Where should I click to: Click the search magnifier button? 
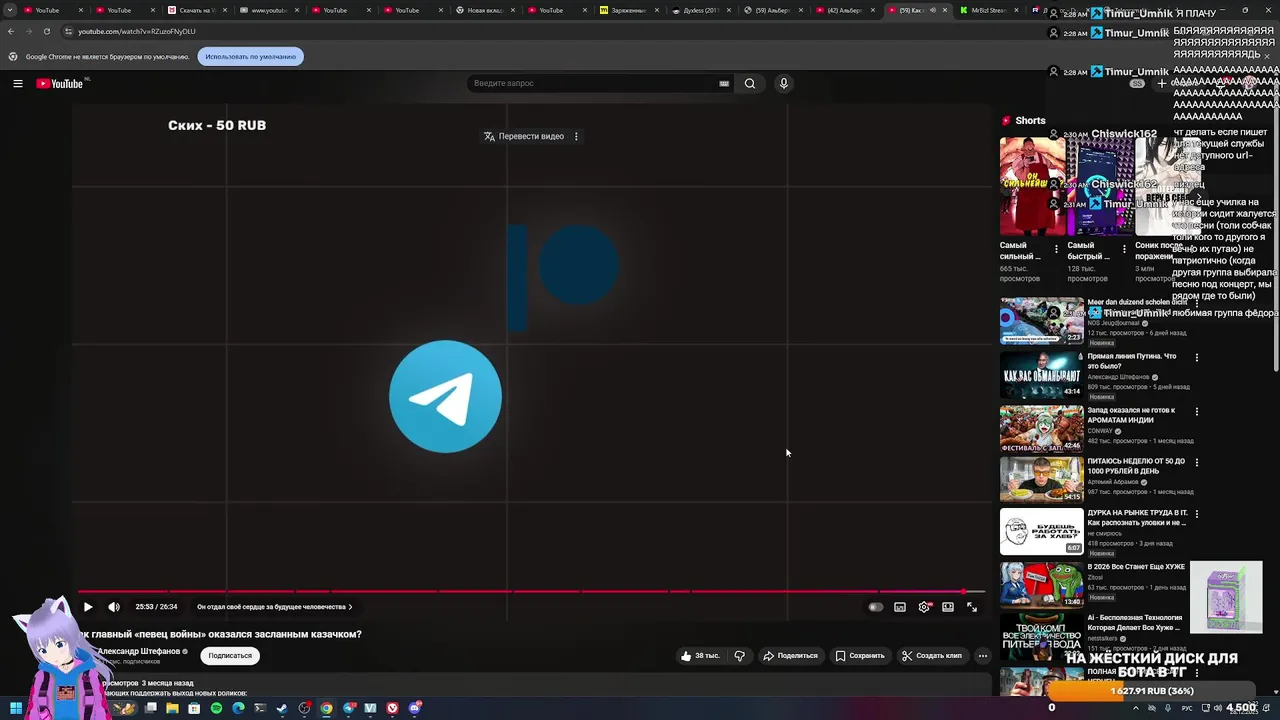pos(749,84)
